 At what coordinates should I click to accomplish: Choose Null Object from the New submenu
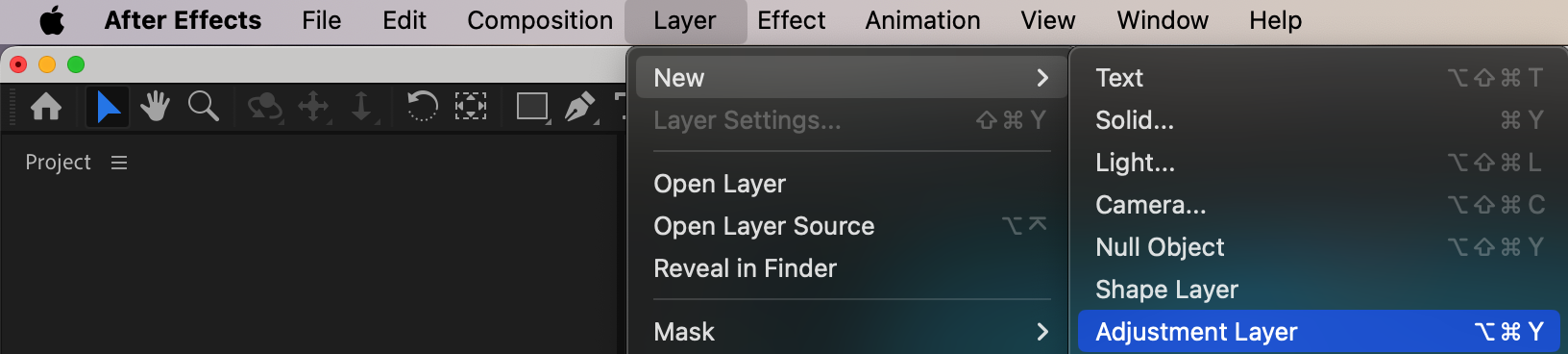coord(1318,247)
